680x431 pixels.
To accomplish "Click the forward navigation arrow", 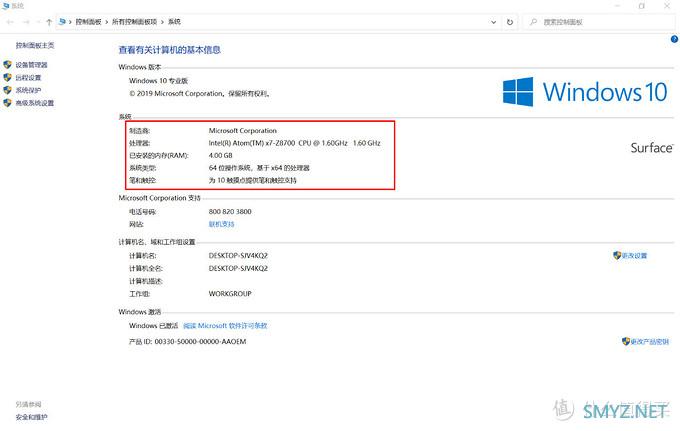I will point(26,22).
